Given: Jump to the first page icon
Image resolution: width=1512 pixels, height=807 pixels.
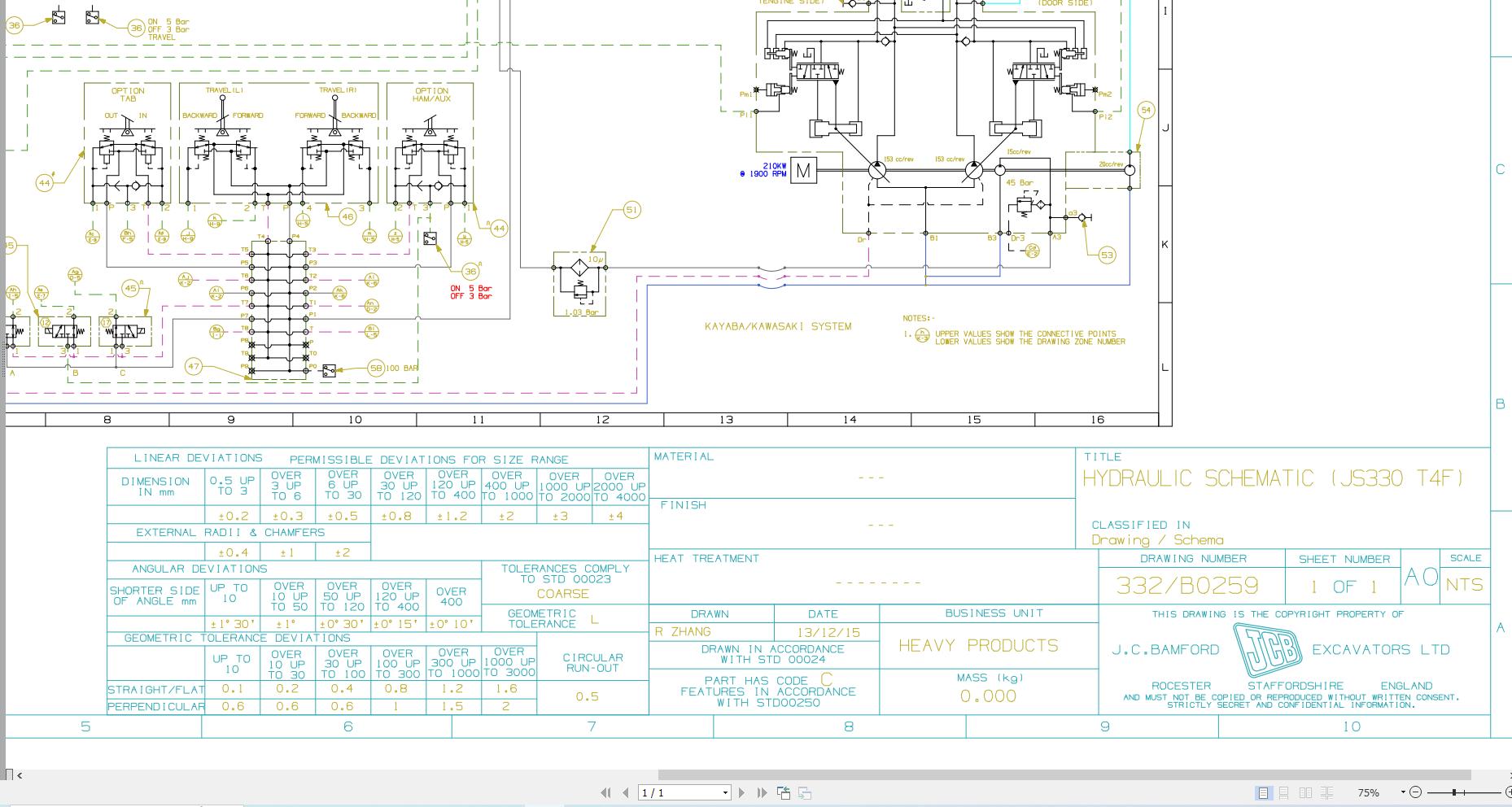Looking at the screenshot, I should 605,792.
